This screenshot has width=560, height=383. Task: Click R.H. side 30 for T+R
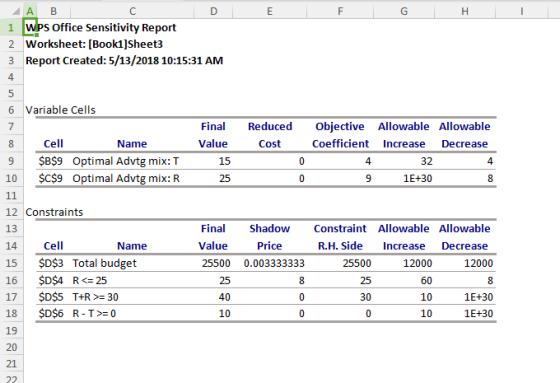(365, 297)
